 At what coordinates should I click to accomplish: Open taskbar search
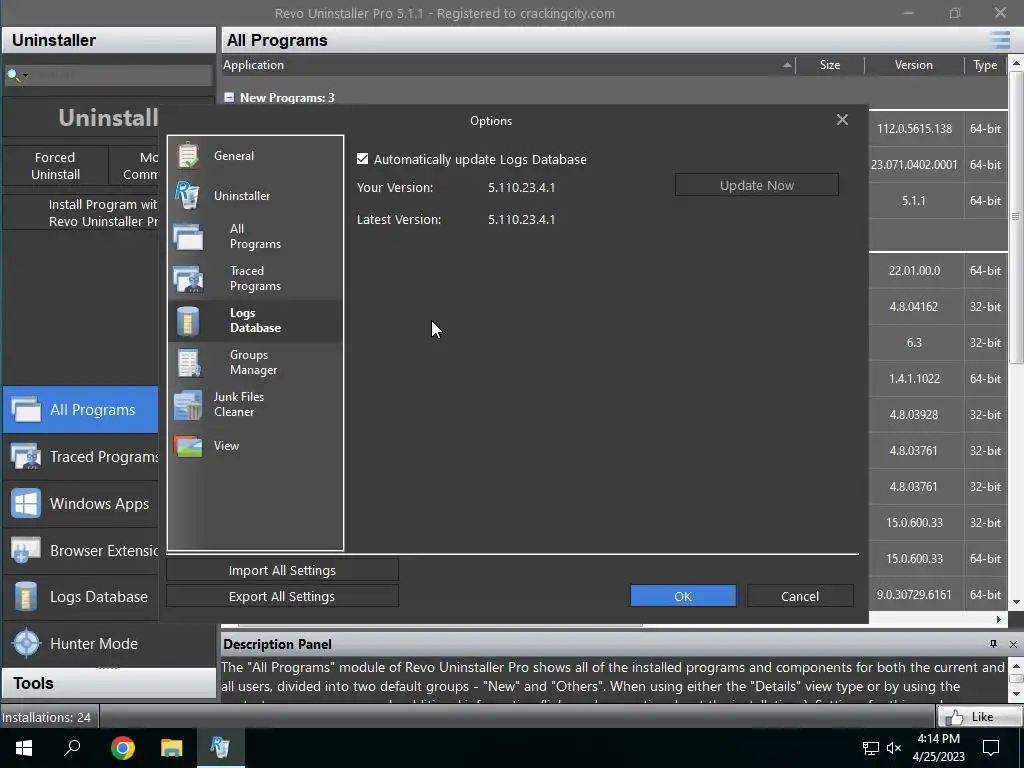point(72,748)
